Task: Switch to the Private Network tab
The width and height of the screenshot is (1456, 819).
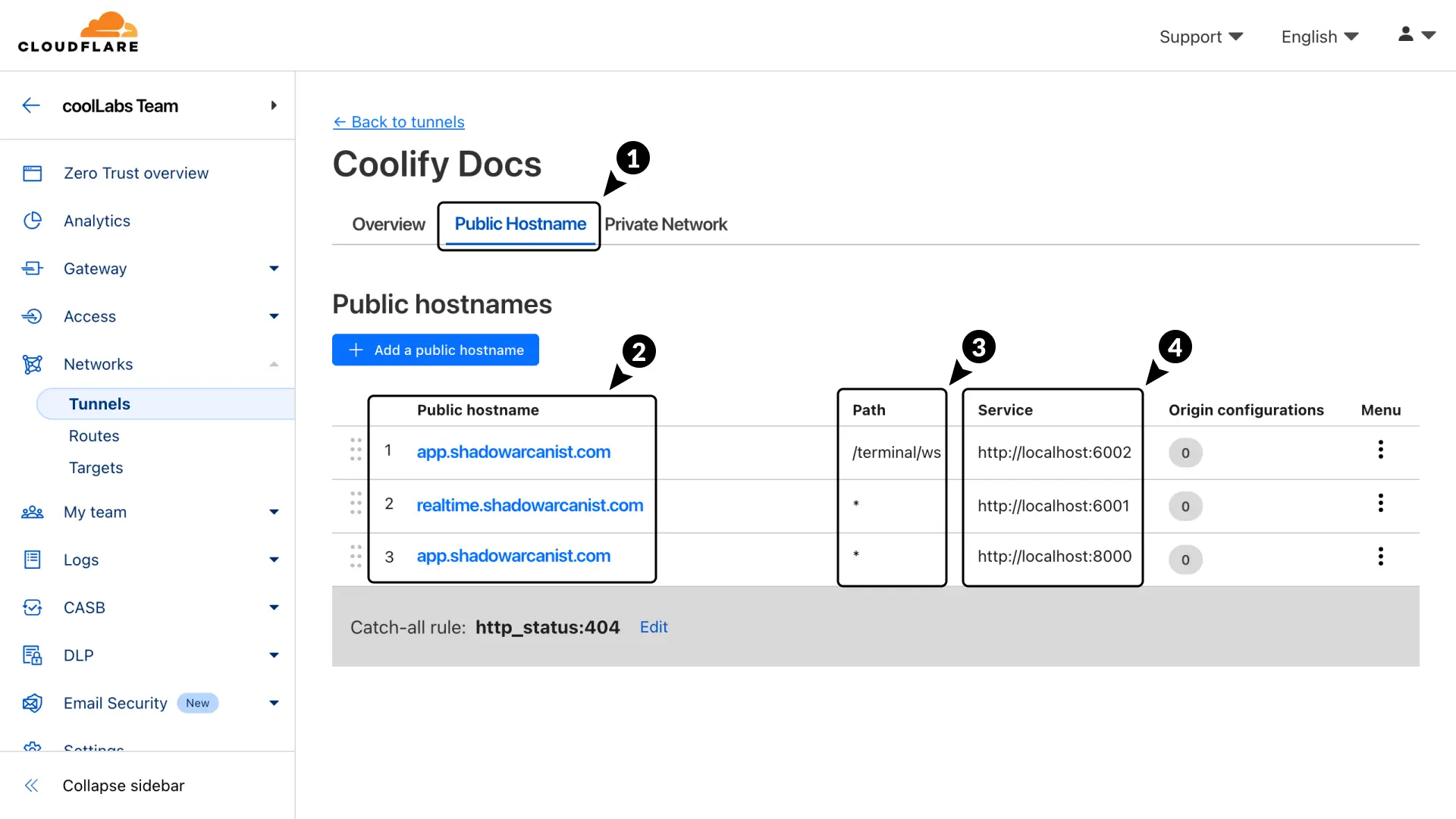Action: click(665, 224)
